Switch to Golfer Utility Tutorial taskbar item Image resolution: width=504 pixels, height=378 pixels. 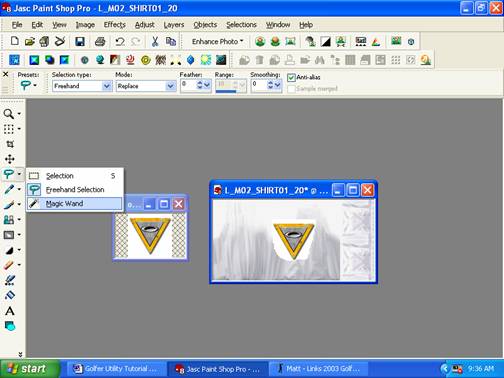click(x=116, y=369)
